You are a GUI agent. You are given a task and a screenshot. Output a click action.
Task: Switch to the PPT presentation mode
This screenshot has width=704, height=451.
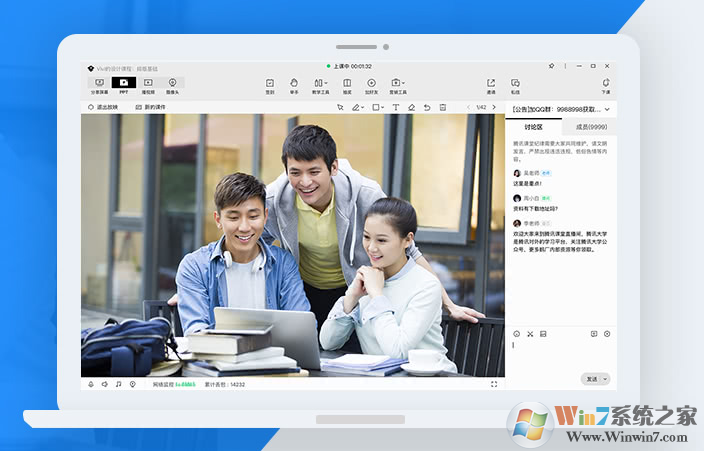[x=123, y=85]
